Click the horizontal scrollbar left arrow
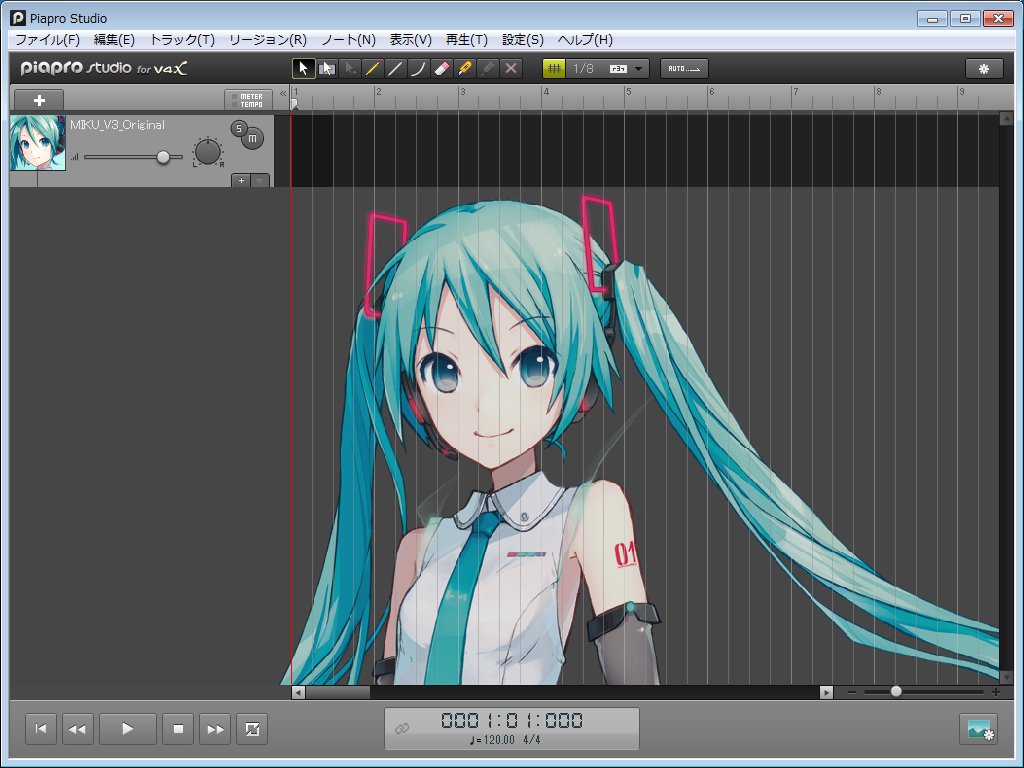 tap(298, 692)
